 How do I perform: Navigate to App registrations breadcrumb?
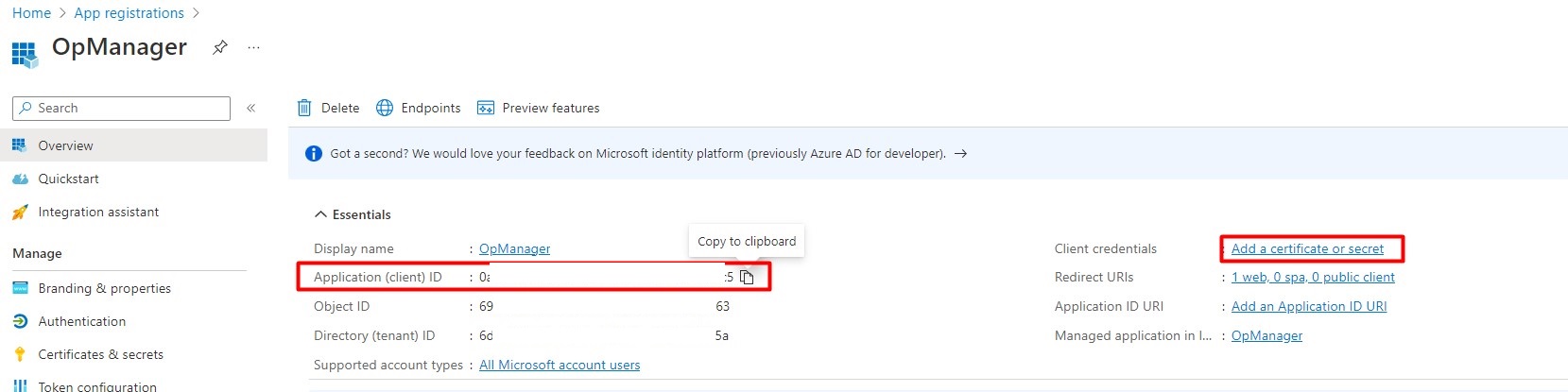[x=129, y=13]
